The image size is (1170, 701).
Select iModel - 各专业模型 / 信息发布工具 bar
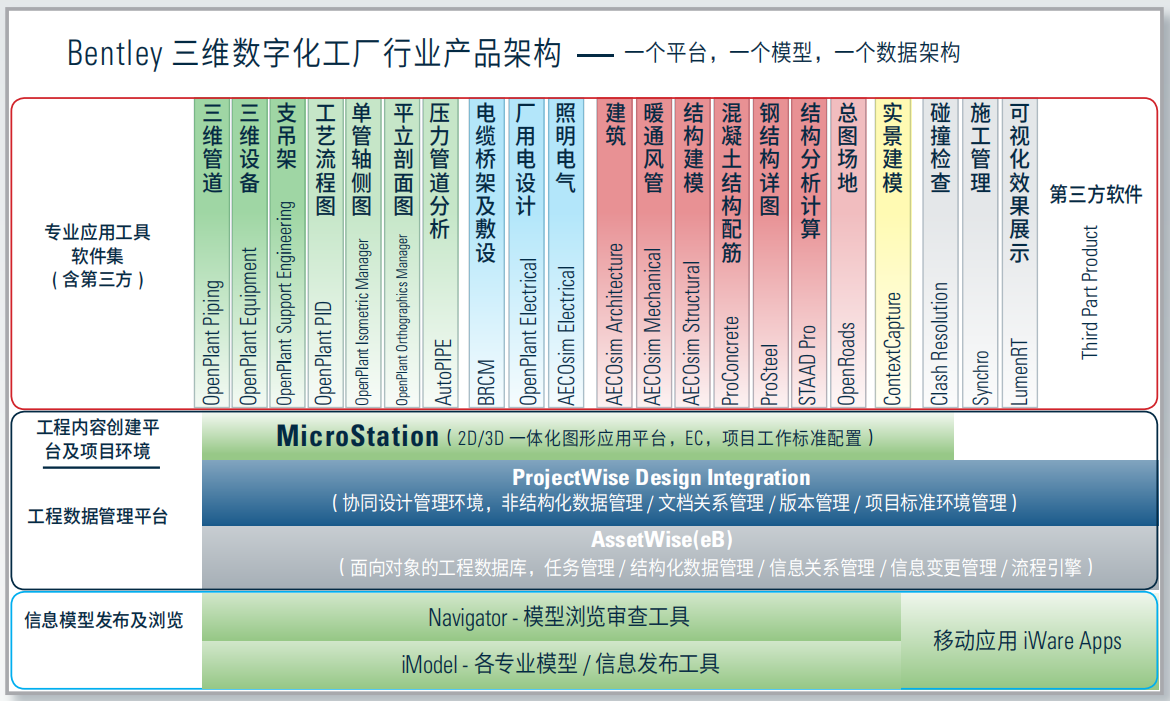point(551,664)
